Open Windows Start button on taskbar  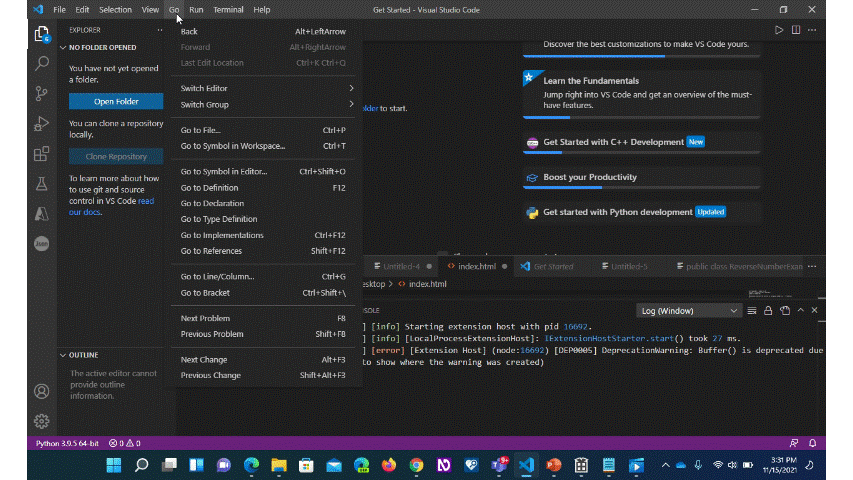(x=114, y=465)
